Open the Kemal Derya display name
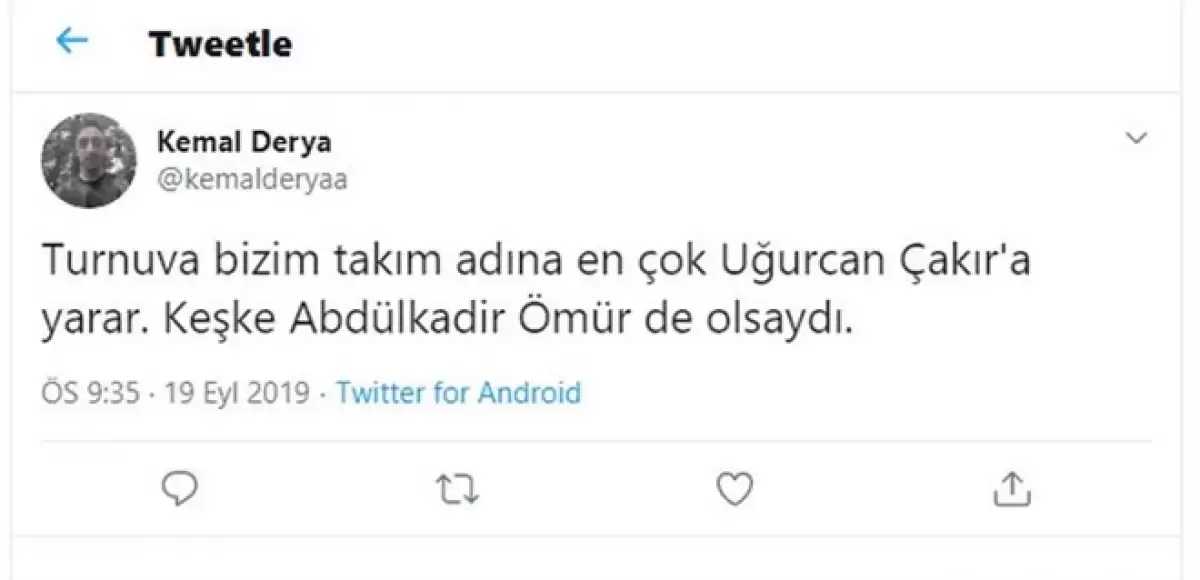The image size is (1200, 580). tap(244, 142)
